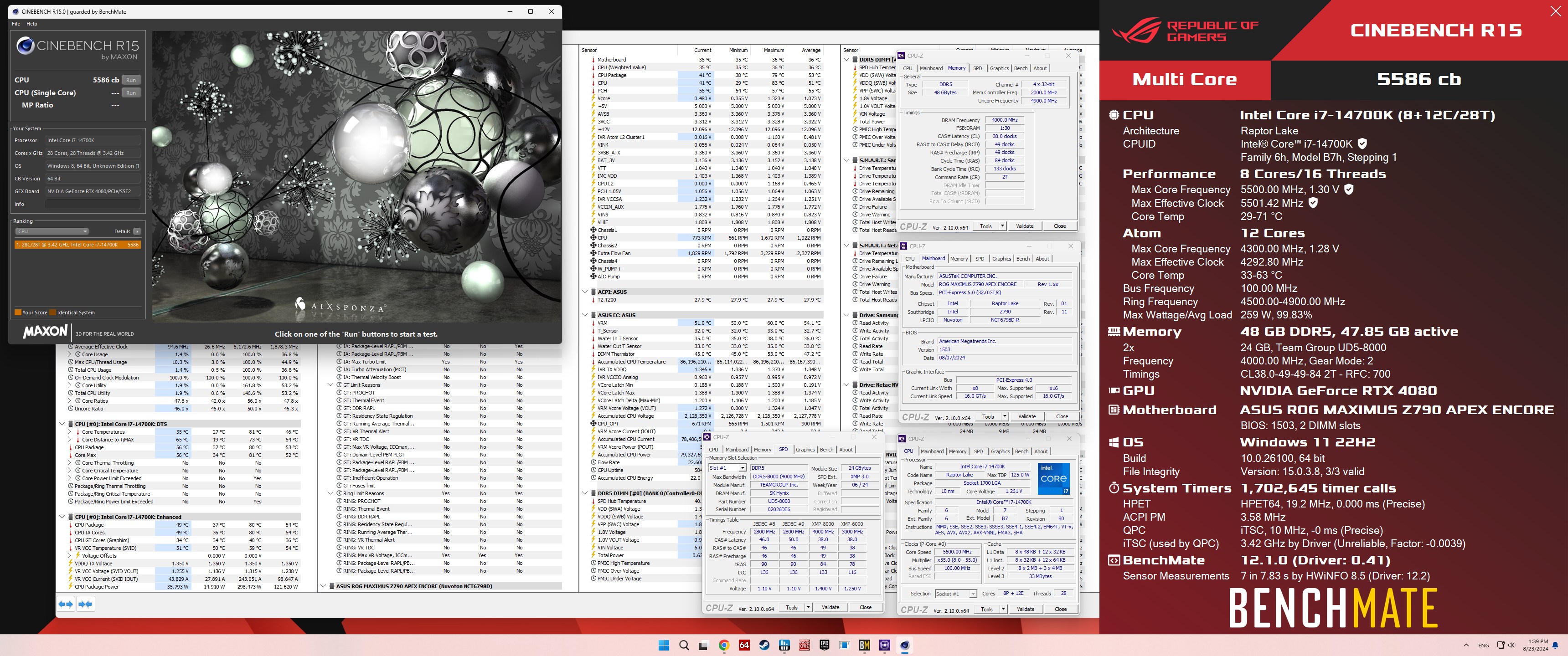Open the Help menu in Cinebench
1568x656 pixels.
(x=31, y=24)
